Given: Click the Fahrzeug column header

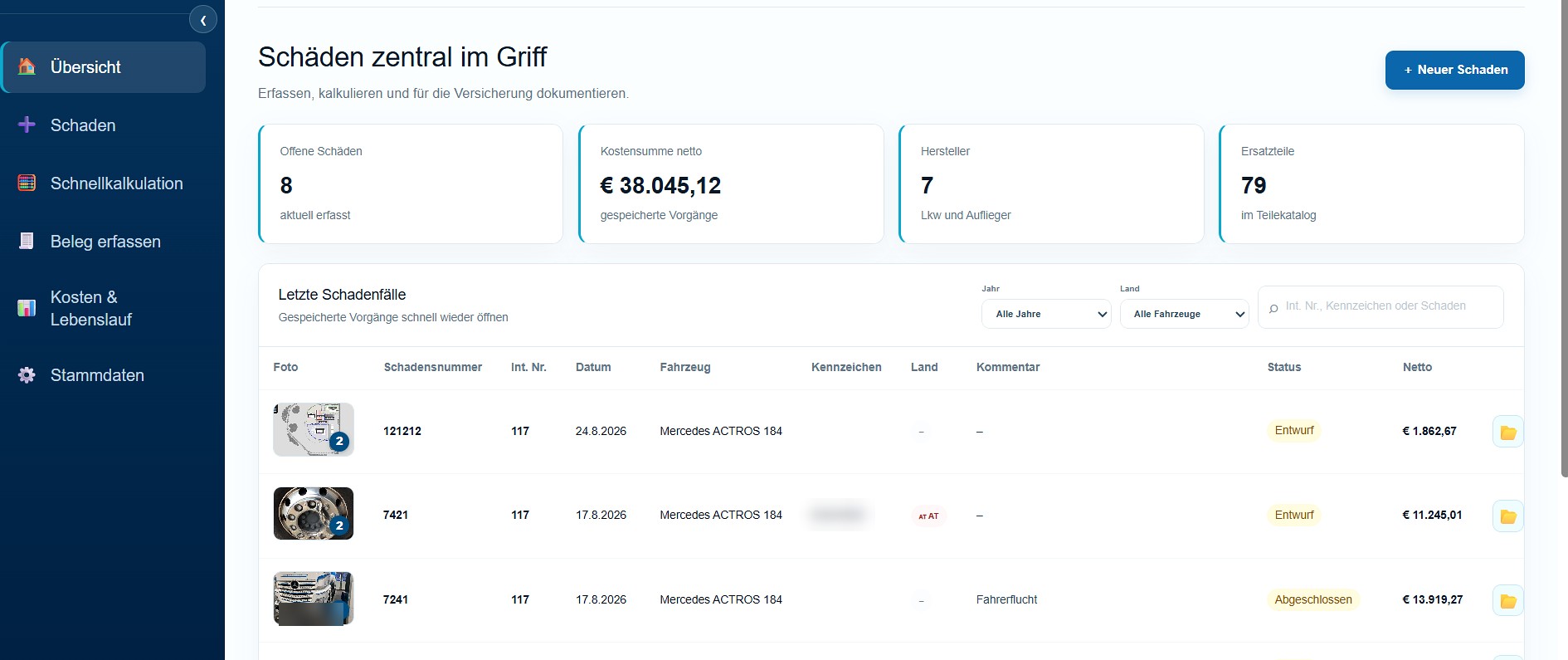Looking at the screenshot, I should (x=685, y=367).
